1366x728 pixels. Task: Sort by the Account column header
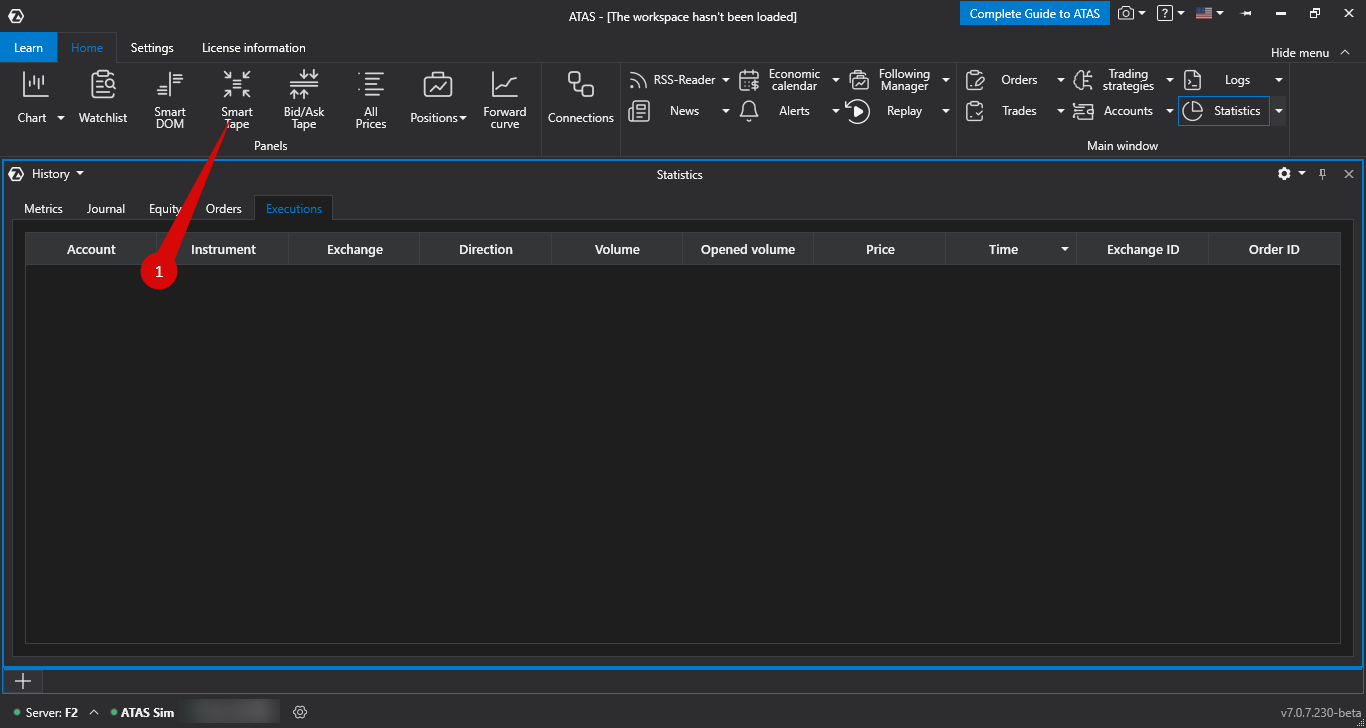(91, 250)
